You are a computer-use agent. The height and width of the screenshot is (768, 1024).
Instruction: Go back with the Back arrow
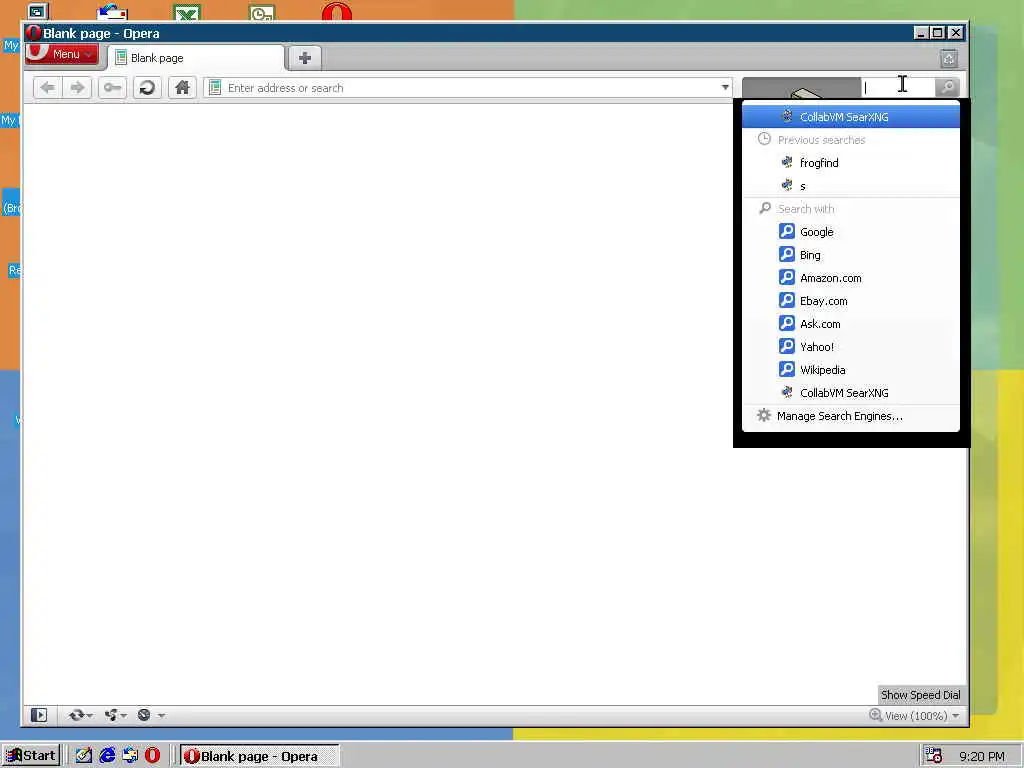(x=48, y=88)
